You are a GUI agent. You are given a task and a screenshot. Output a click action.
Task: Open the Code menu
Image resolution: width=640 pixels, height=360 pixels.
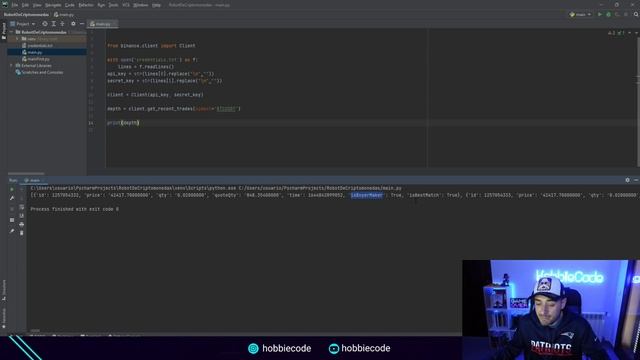click(x=70, y=5)
